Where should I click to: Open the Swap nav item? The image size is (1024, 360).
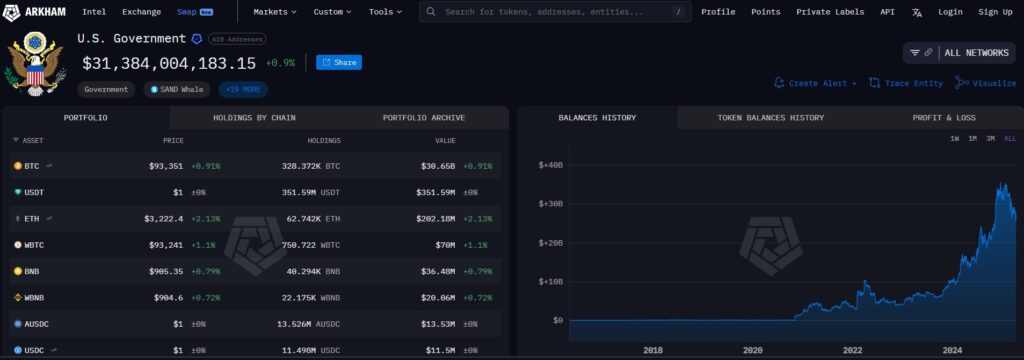click(195, 12)
